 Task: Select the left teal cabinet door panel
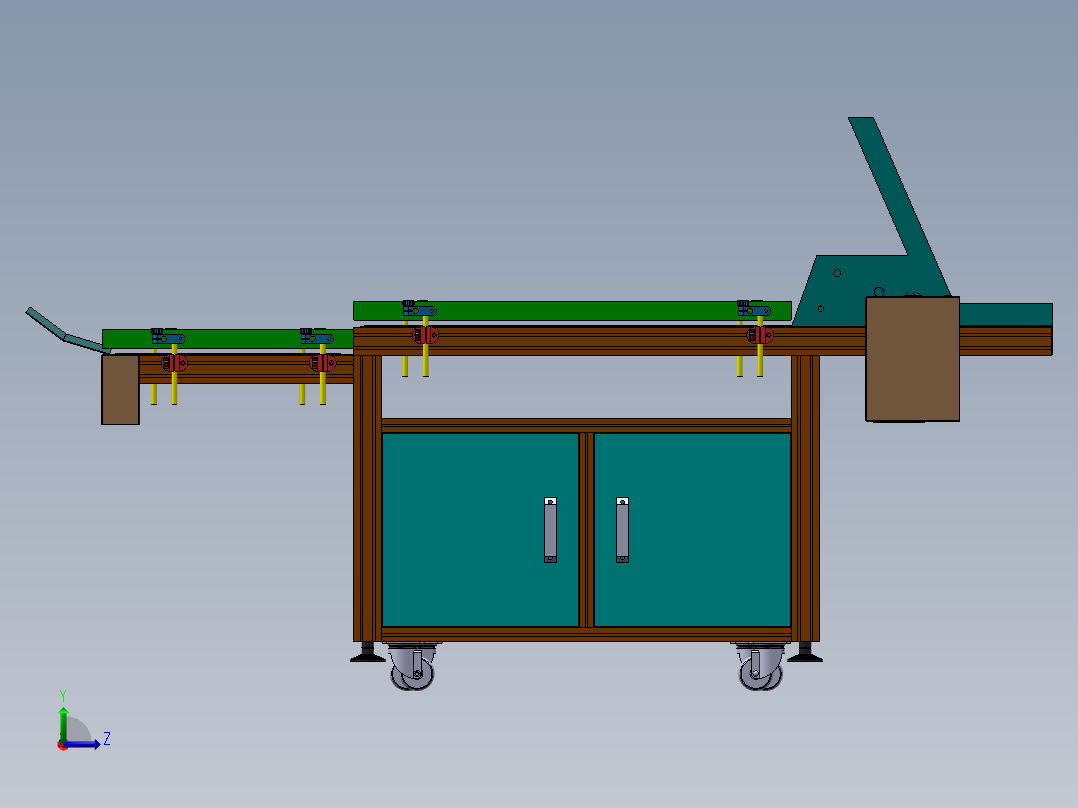pyautogui.click(x=480, y=529)
